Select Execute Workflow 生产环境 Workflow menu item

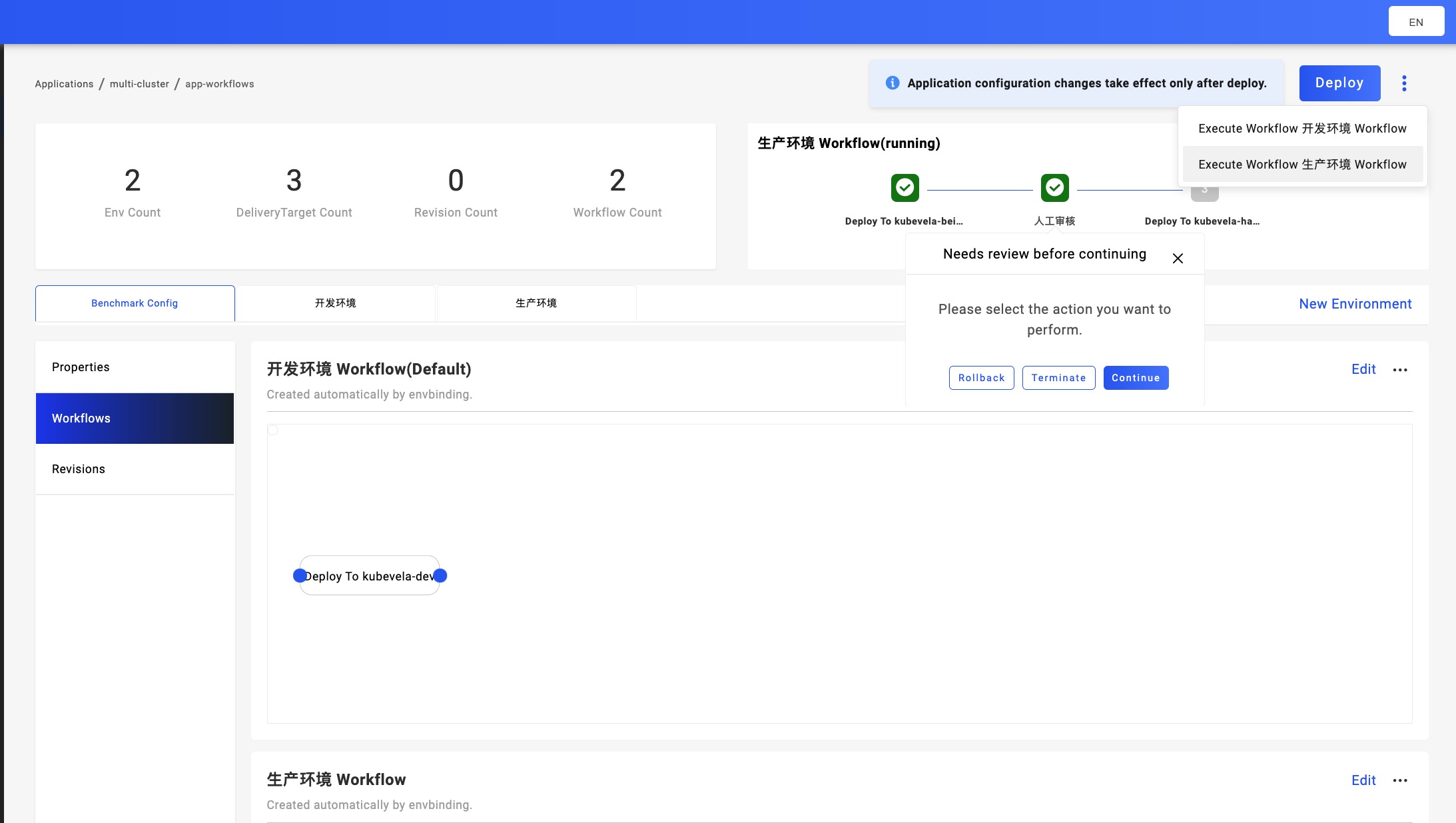coord(1302,165)
